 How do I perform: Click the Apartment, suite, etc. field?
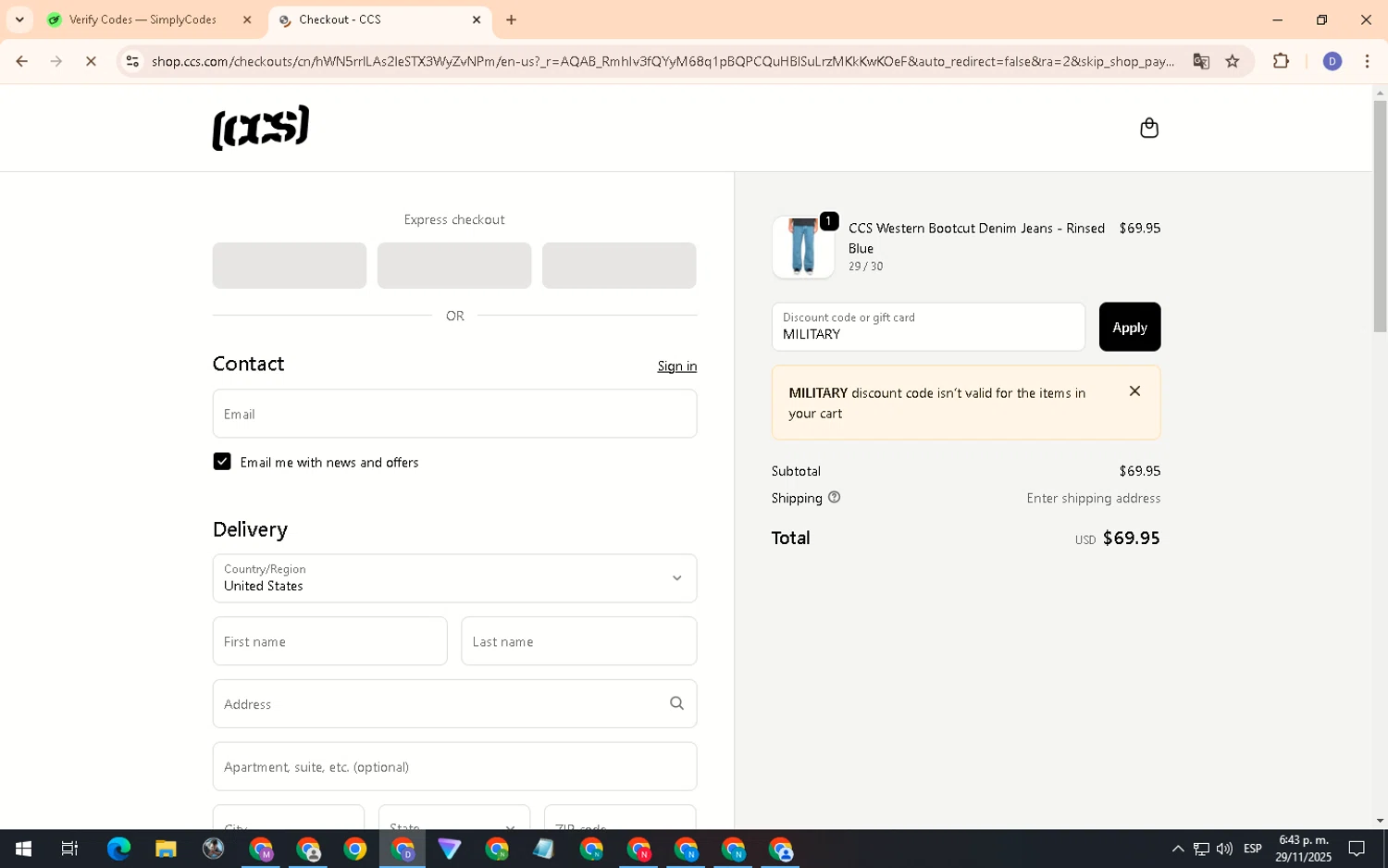pos(454,766)
